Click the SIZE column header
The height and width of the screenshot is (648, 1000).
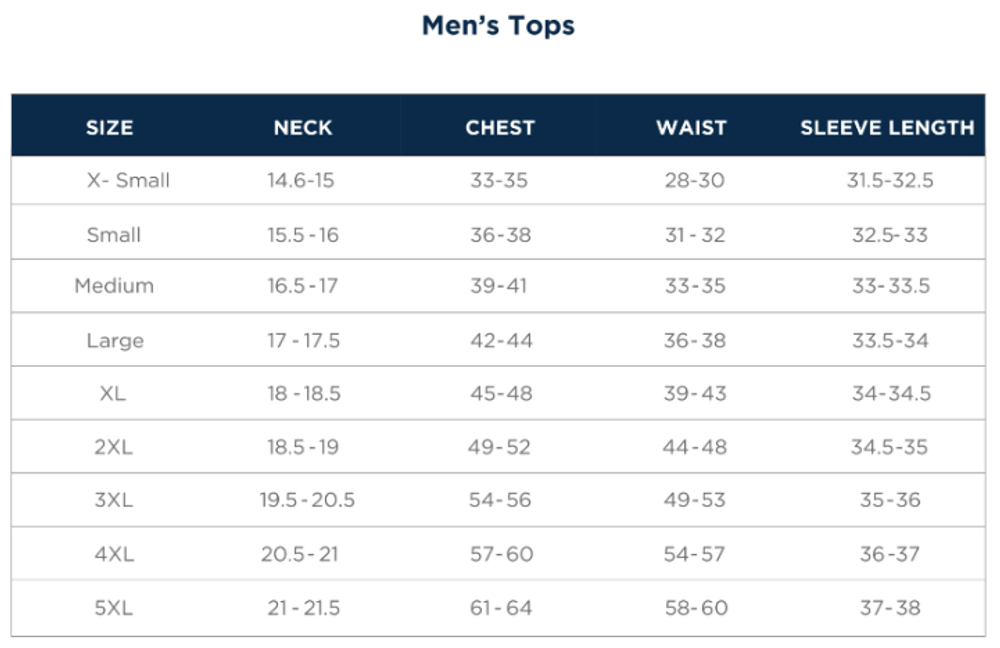pos(109,128)
